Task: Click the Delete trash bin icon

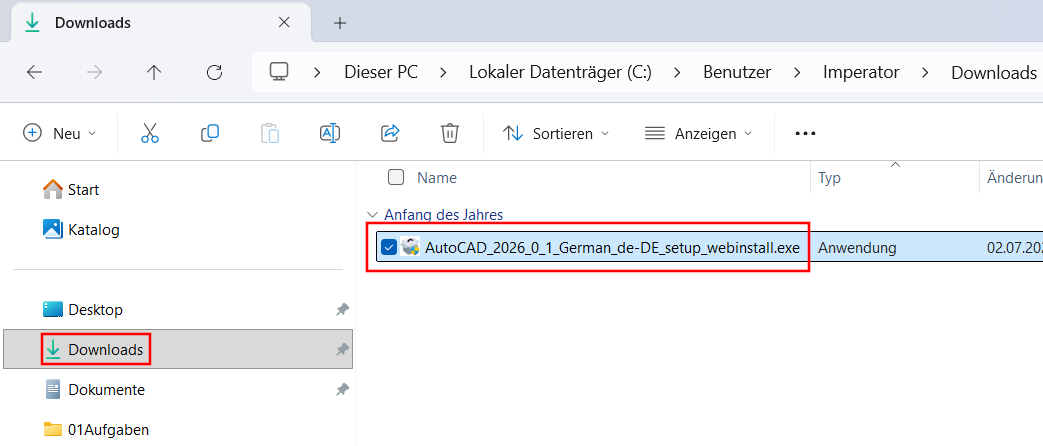Action: point(450,133)
